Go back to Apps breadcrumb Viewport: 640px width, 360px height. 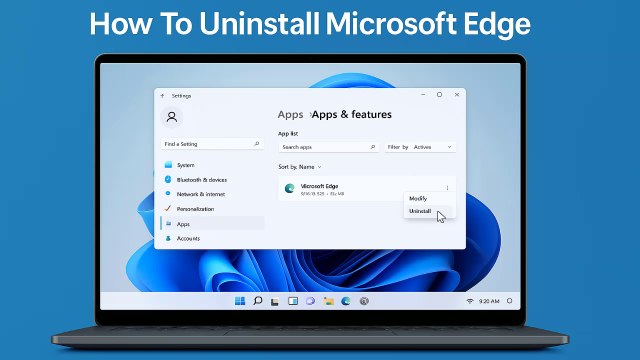click(290, 115)
